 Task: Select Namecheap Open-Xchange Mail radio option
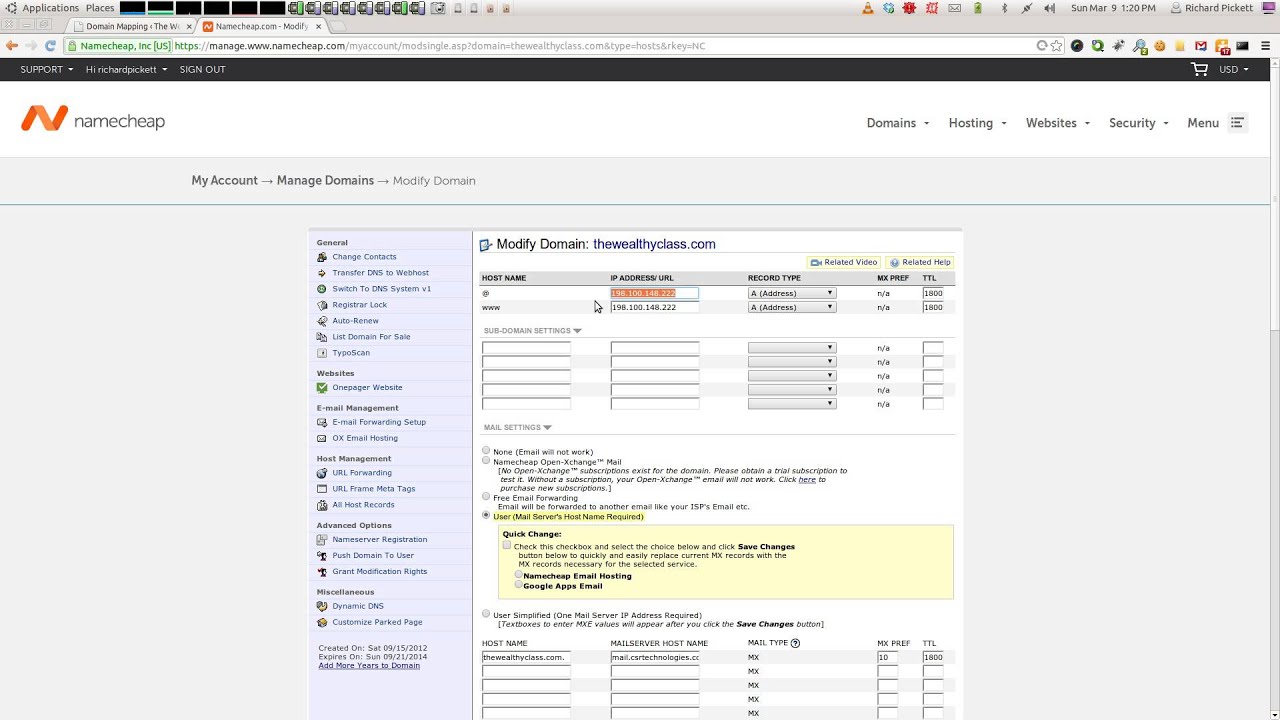click(486, 461)
